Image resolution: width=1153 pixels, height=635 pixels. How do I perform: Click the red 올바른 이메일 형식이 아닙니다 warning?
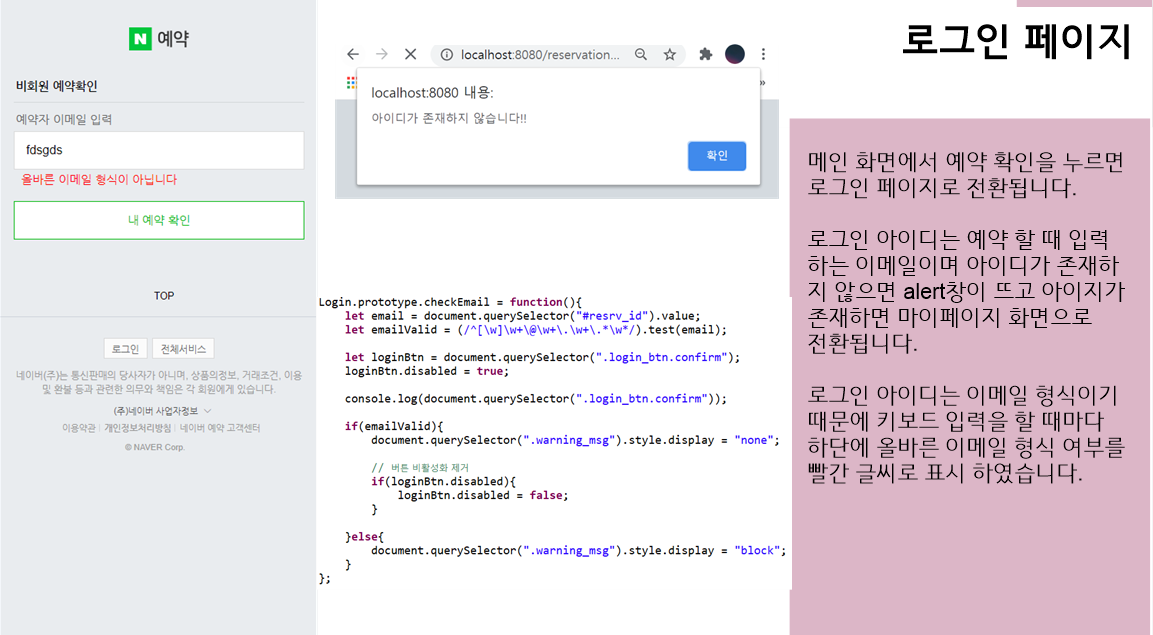(99, 179)
